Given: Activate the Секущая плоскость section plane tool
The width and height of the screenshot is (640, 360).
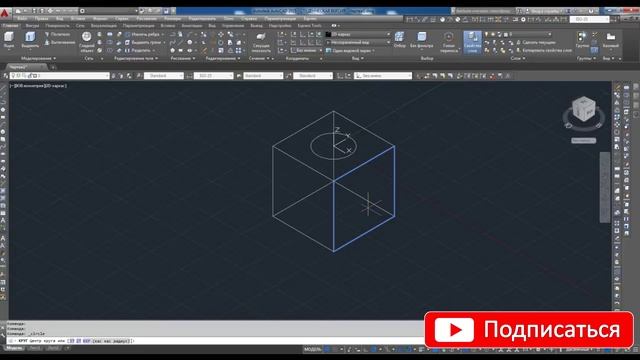Looking at the screenshot, I should (x=261, y=42).
